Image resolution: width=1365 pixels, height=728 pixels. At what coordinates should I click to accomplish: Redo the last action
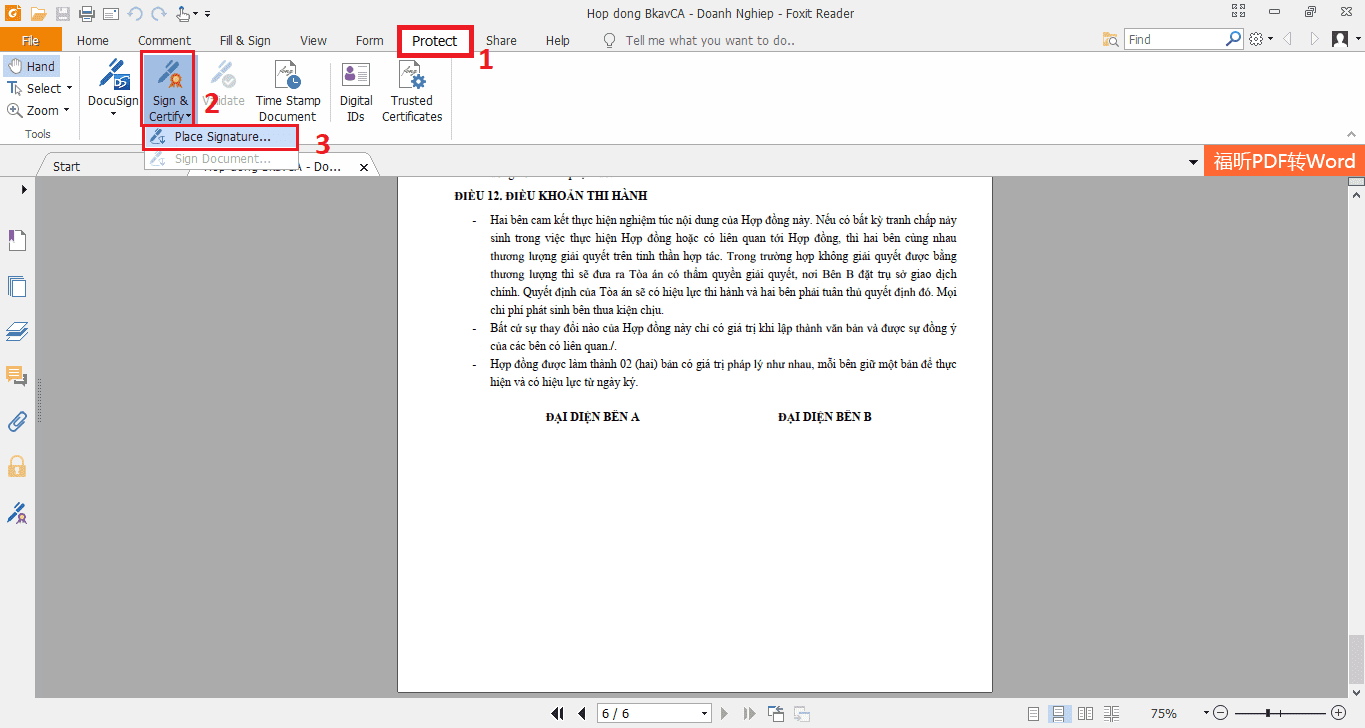pos(158,13)
